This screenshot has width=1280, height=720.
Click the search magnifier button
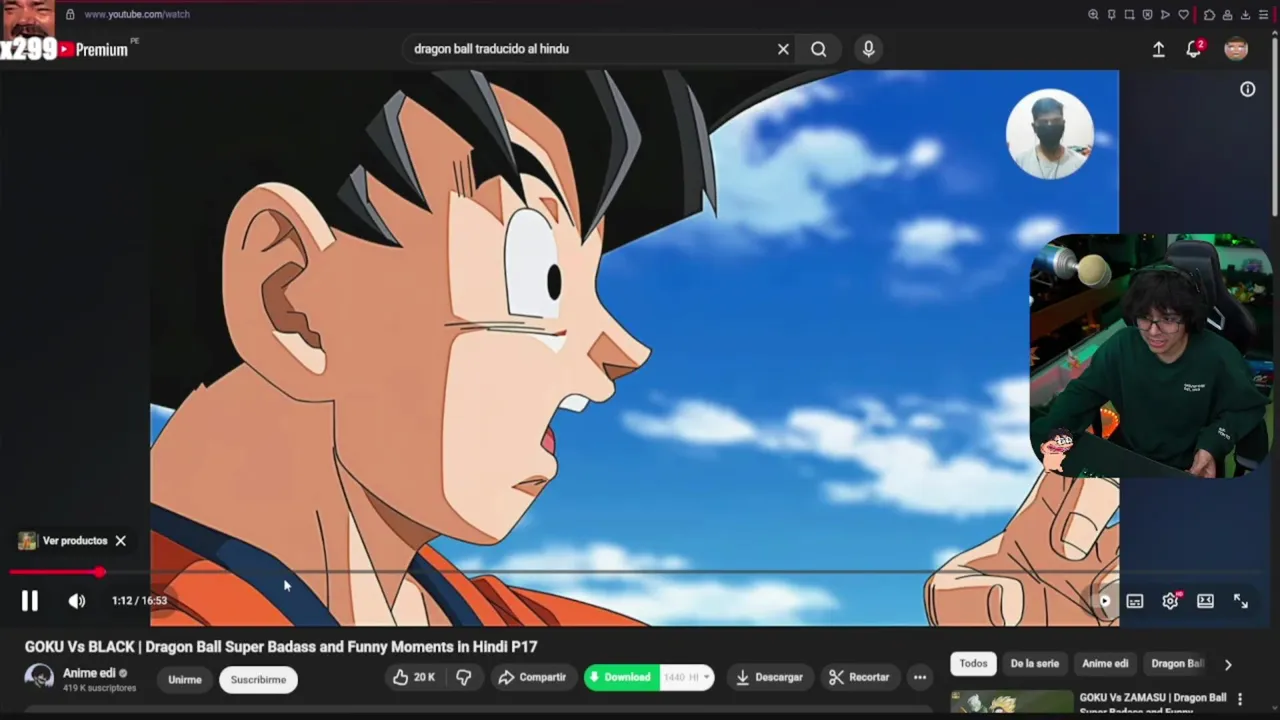pos(819,49)
